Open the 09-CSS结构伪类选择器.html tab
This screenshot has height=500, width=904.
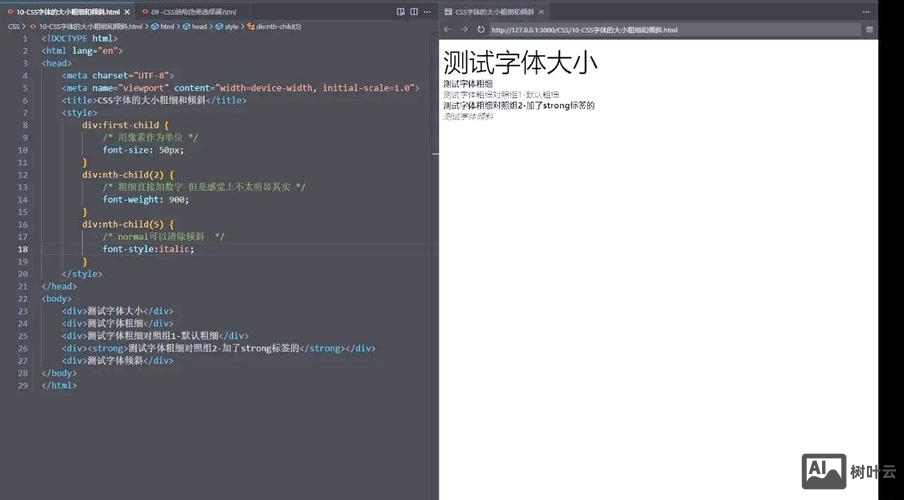tap(194, 12)
